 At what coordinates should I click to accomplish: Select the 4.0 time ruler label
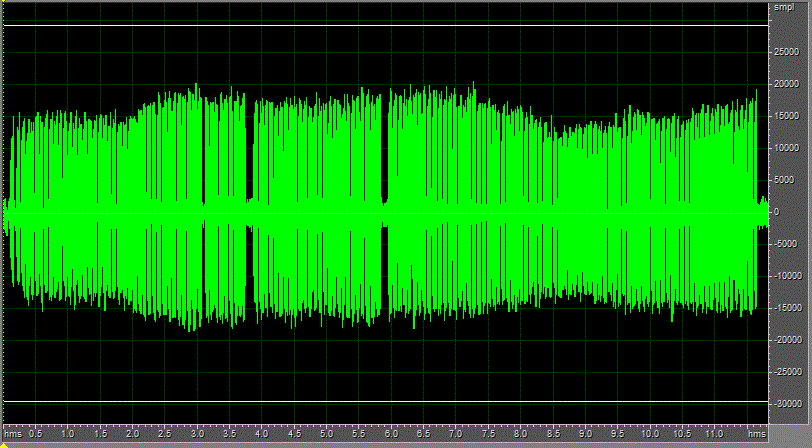262,433
